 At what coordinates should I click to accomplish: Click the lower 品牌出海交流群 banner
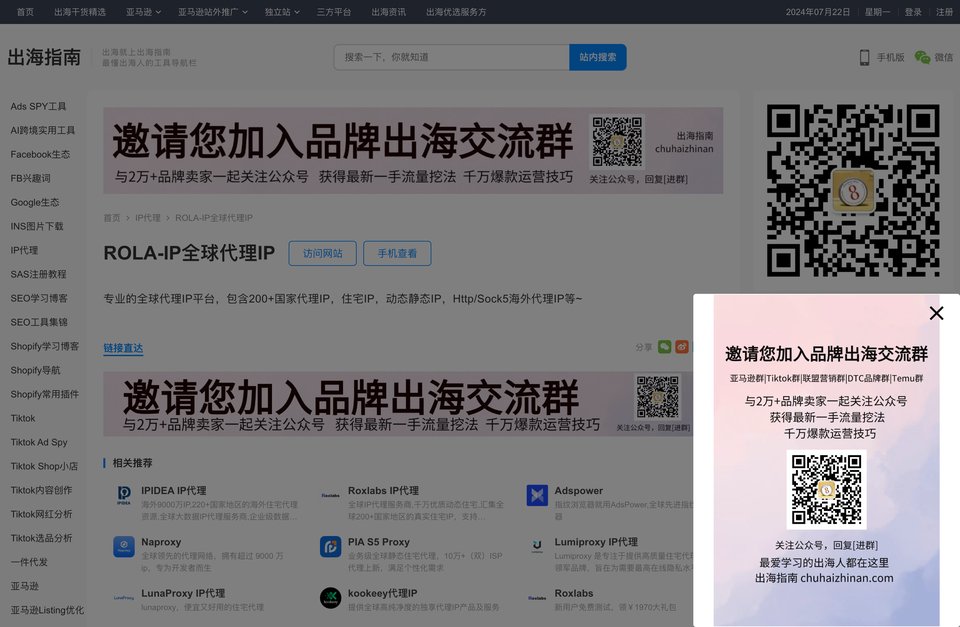pos(398,404)
